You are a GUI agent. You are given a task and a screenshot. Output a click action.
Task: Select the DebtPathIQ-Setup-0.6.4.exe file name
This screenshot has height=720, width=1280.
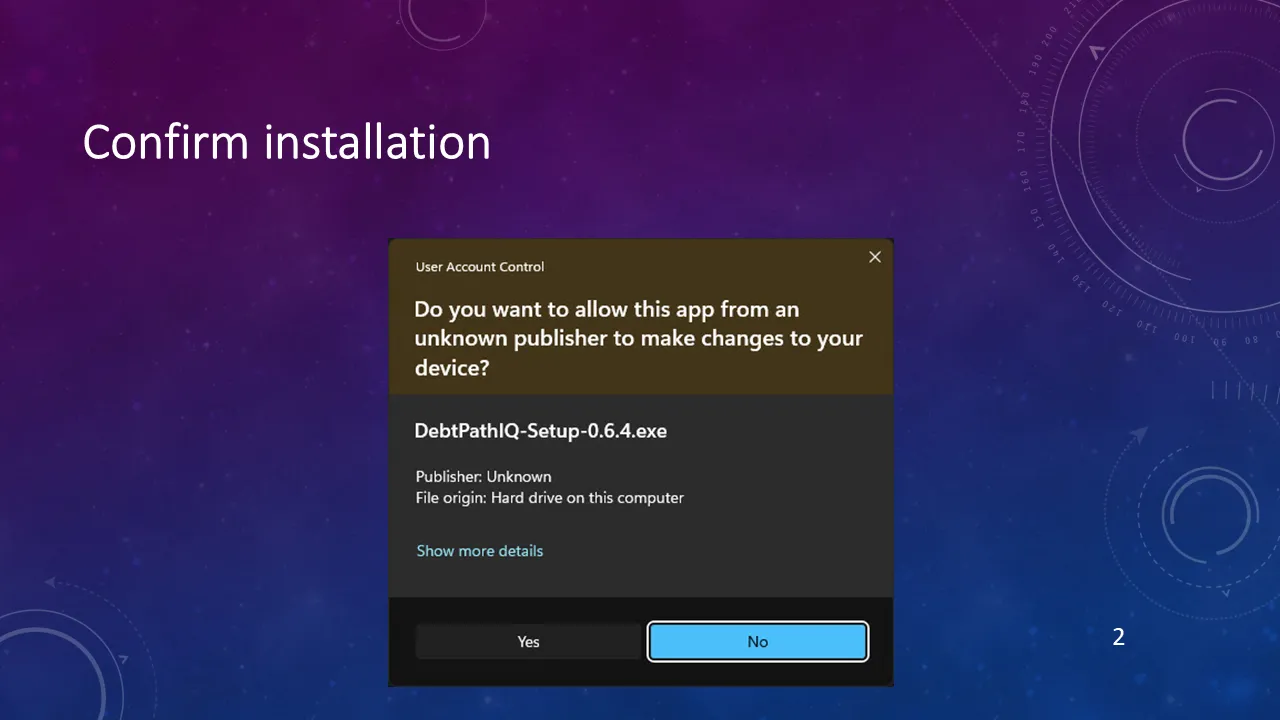tap(540, 431)
